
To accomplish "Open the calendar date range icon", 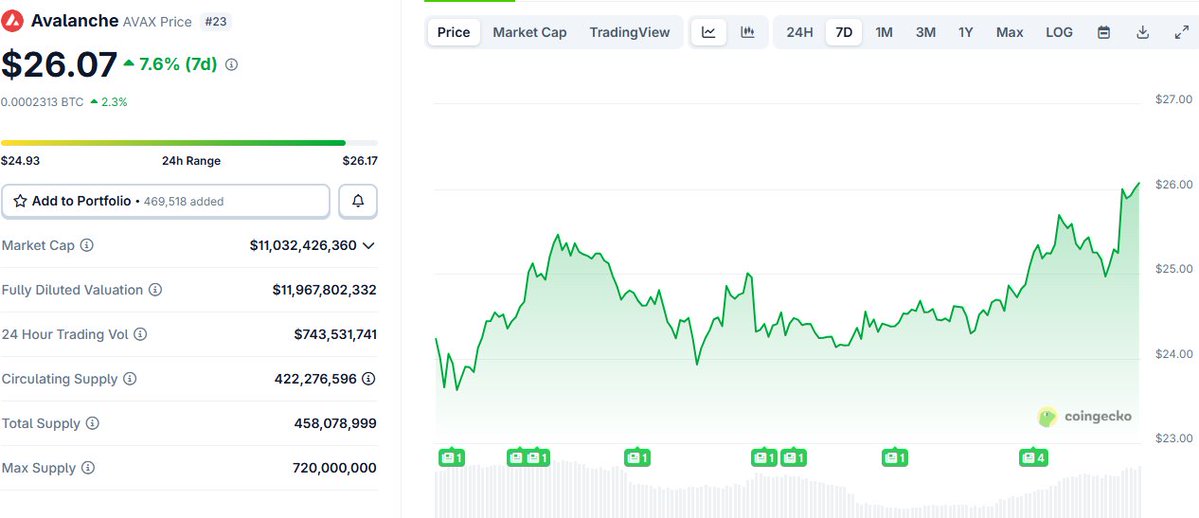I will click(x=1103, y=32).
